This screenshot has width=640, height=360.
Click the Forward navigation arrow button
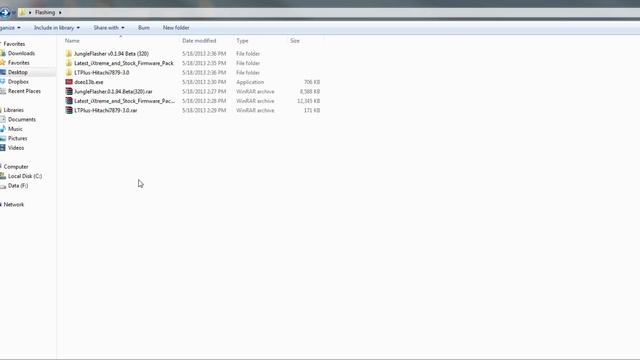coord(4,13)
